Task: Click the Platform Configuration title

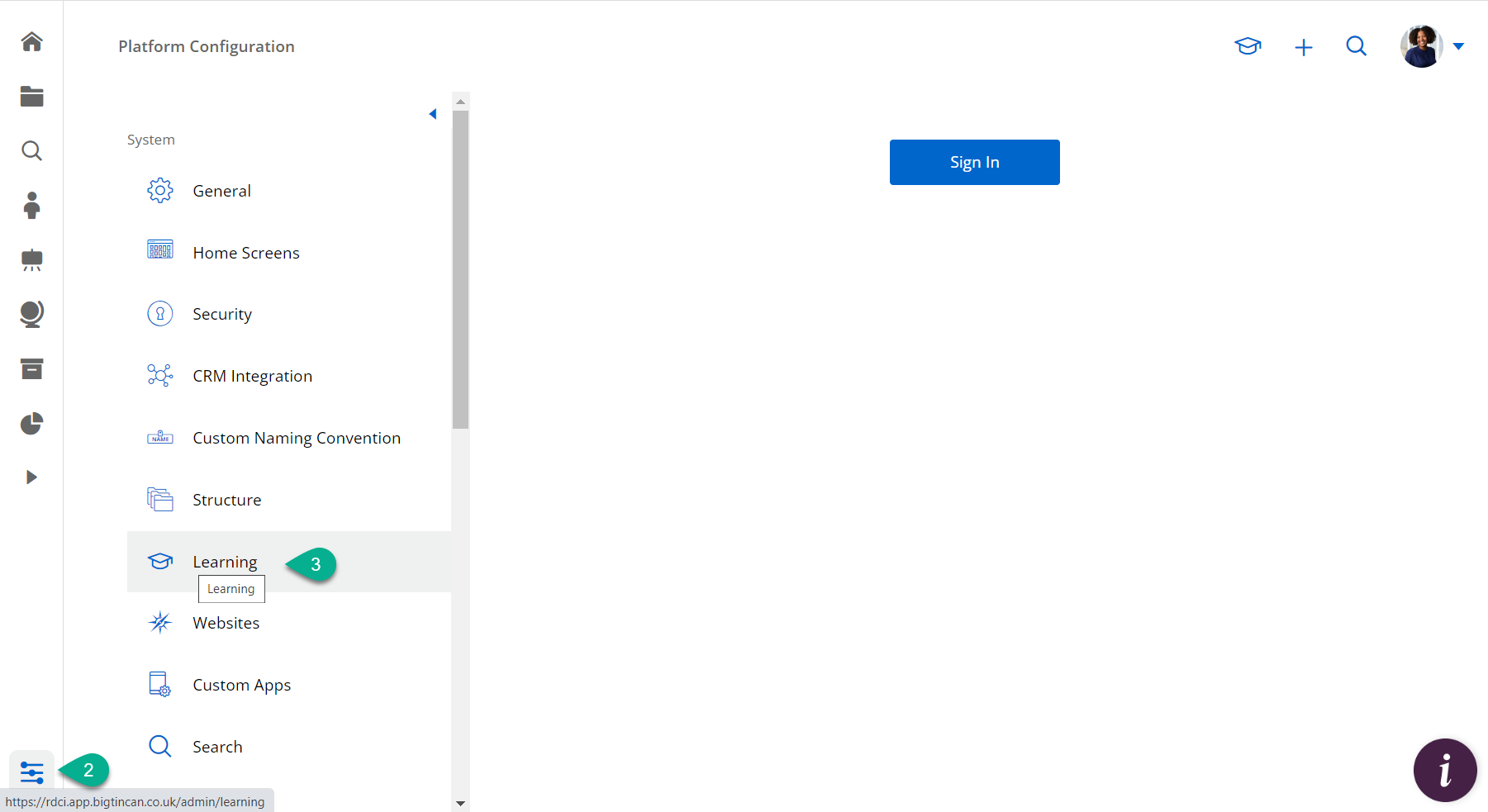Action: point(207,46)
